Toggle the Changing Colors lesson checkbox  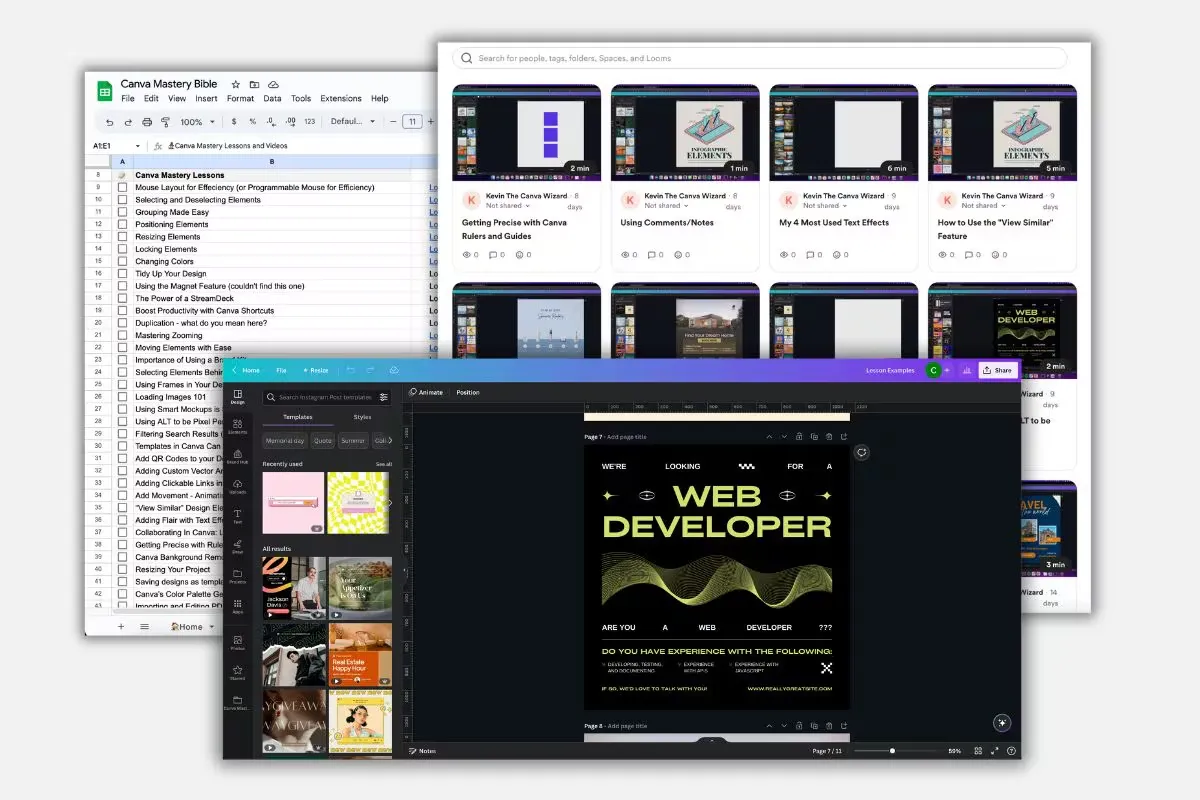pyautogui.click(x=123, y=262)
